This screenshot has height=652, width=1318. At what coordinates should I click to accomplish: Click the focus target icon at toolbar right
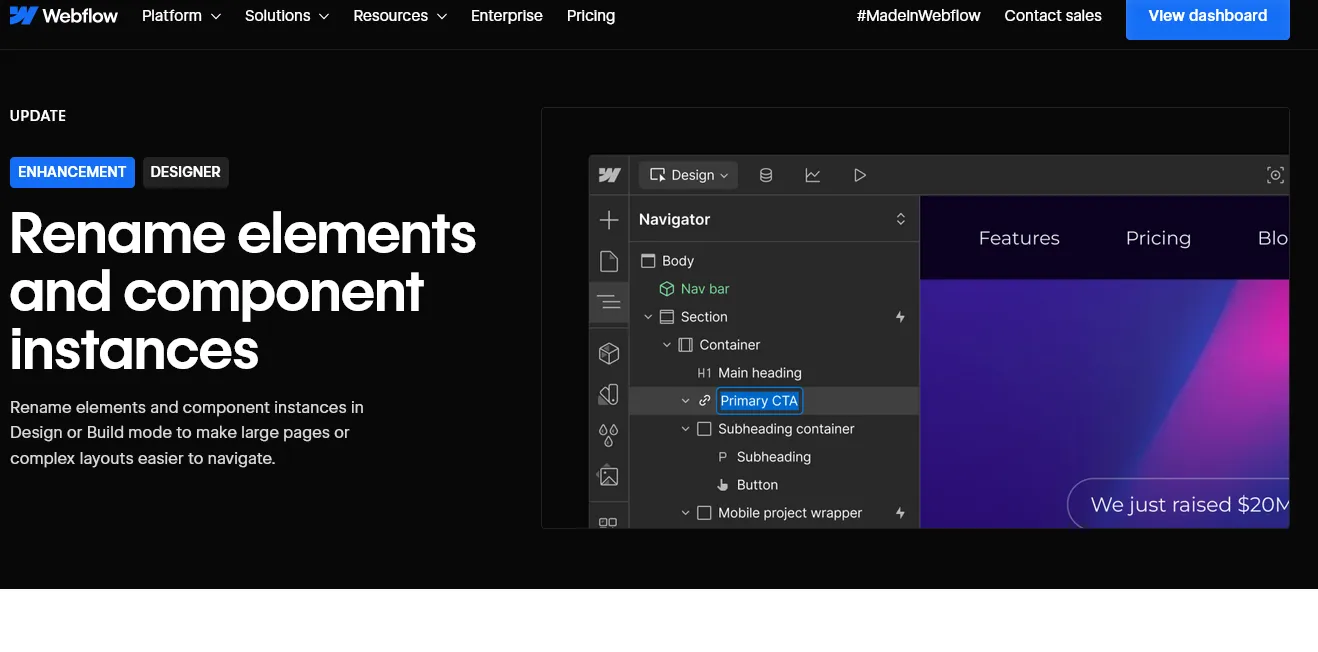tap(1275, 175)
